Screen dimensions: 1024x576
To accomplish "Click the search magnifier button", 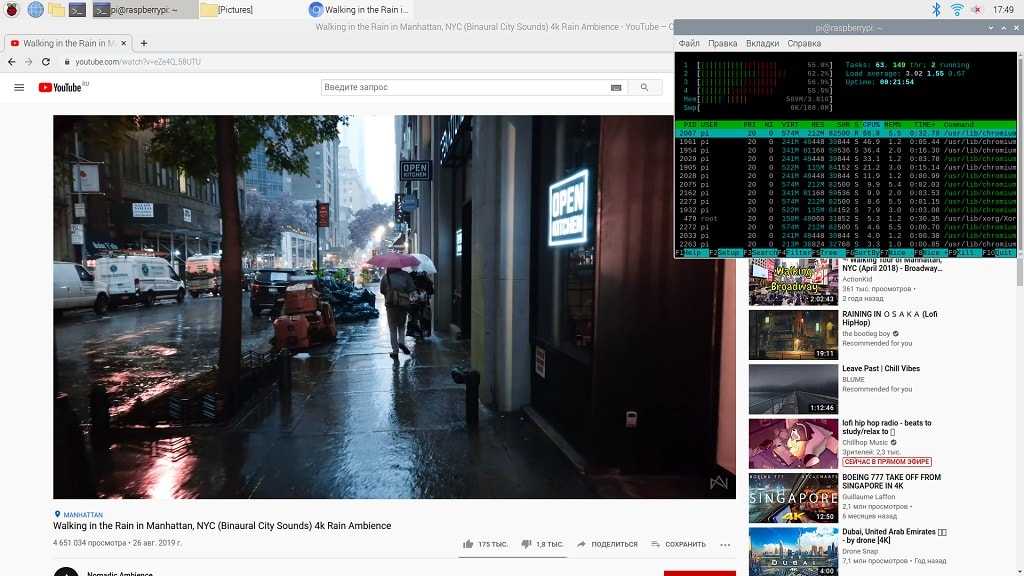I will (645, 87).
